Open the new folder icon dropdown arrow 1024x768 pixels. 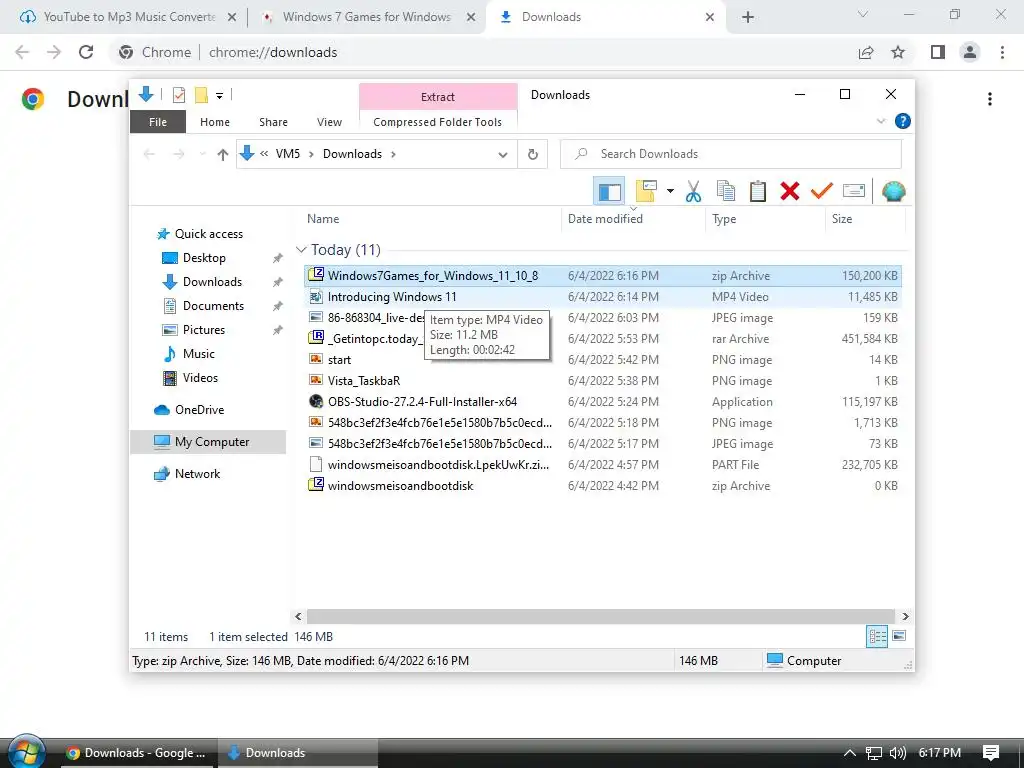pos(670,191)
